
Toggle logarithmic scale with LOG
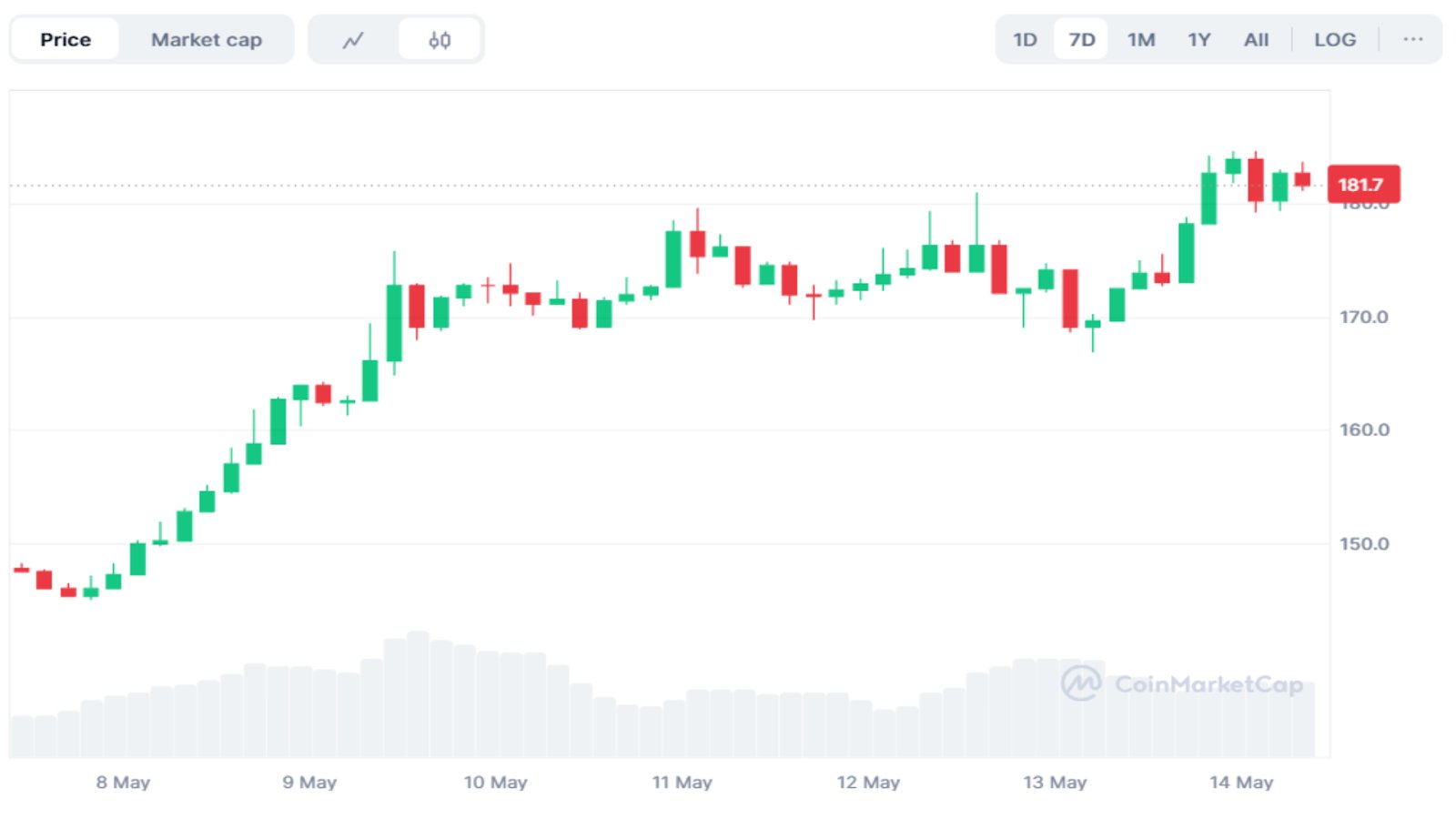tap(1334, 39)
